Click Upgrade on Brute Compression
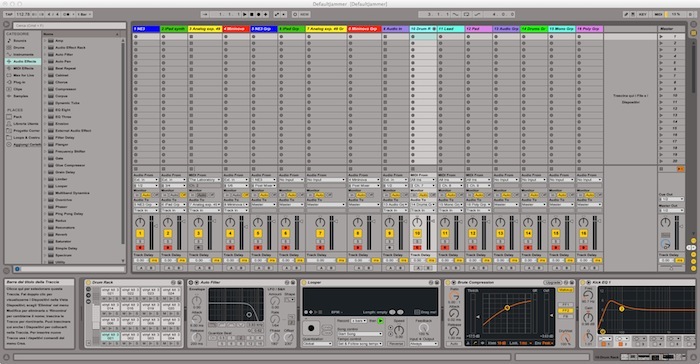 pos(553,282)
